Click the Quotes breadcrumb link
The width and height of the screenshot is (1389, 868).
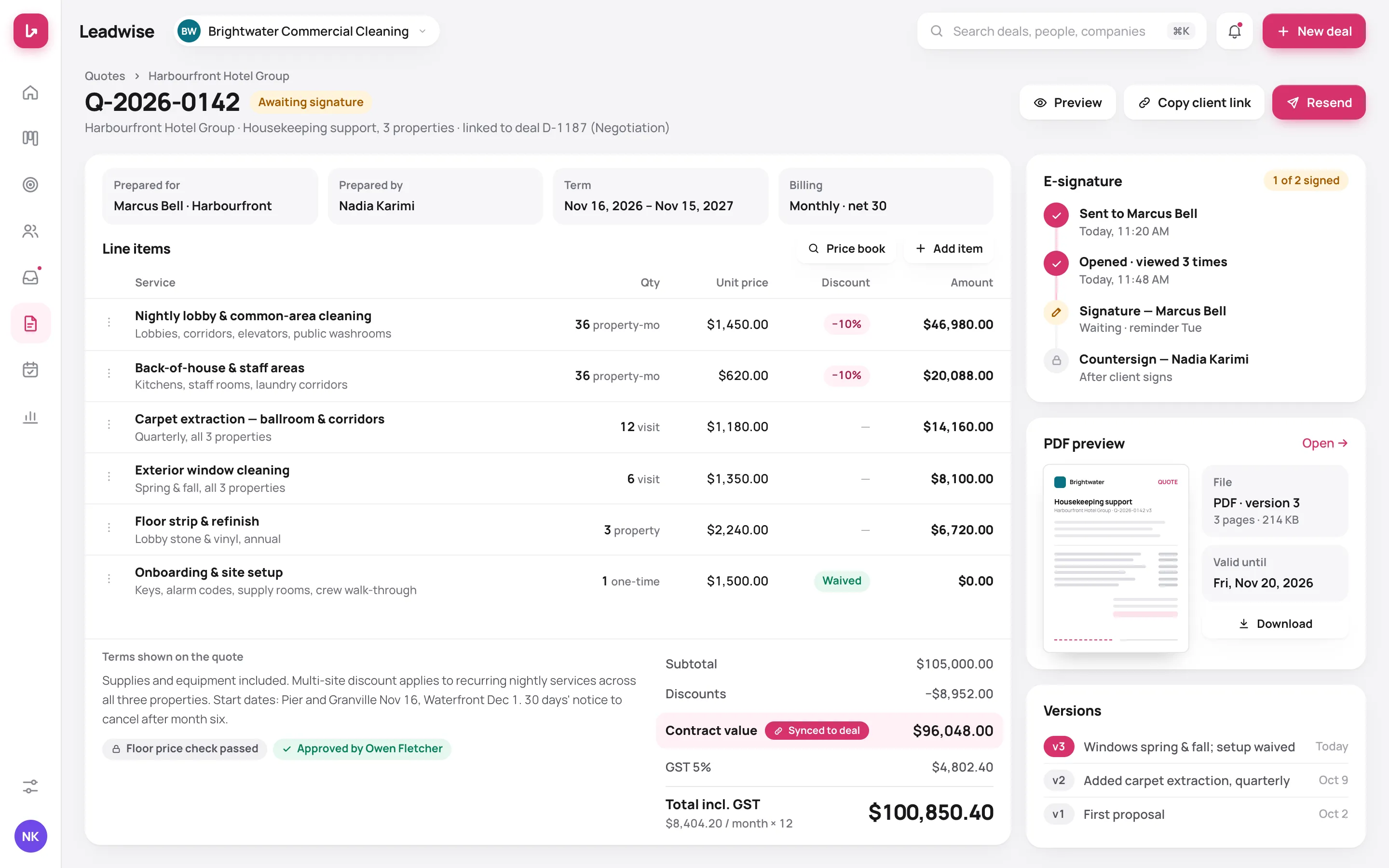[x=105, y=76]
